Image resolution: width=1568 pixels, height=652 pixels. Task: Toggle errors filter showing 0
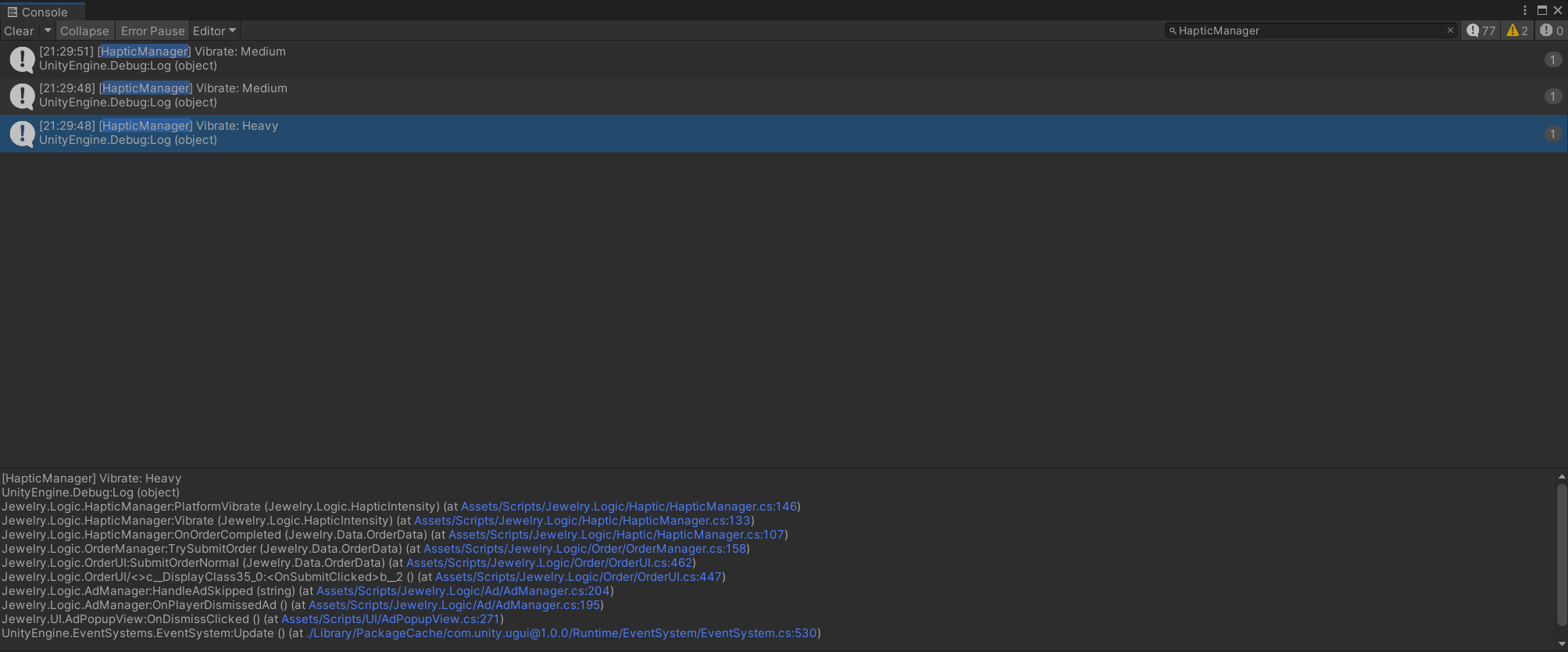coord(1551,30)
